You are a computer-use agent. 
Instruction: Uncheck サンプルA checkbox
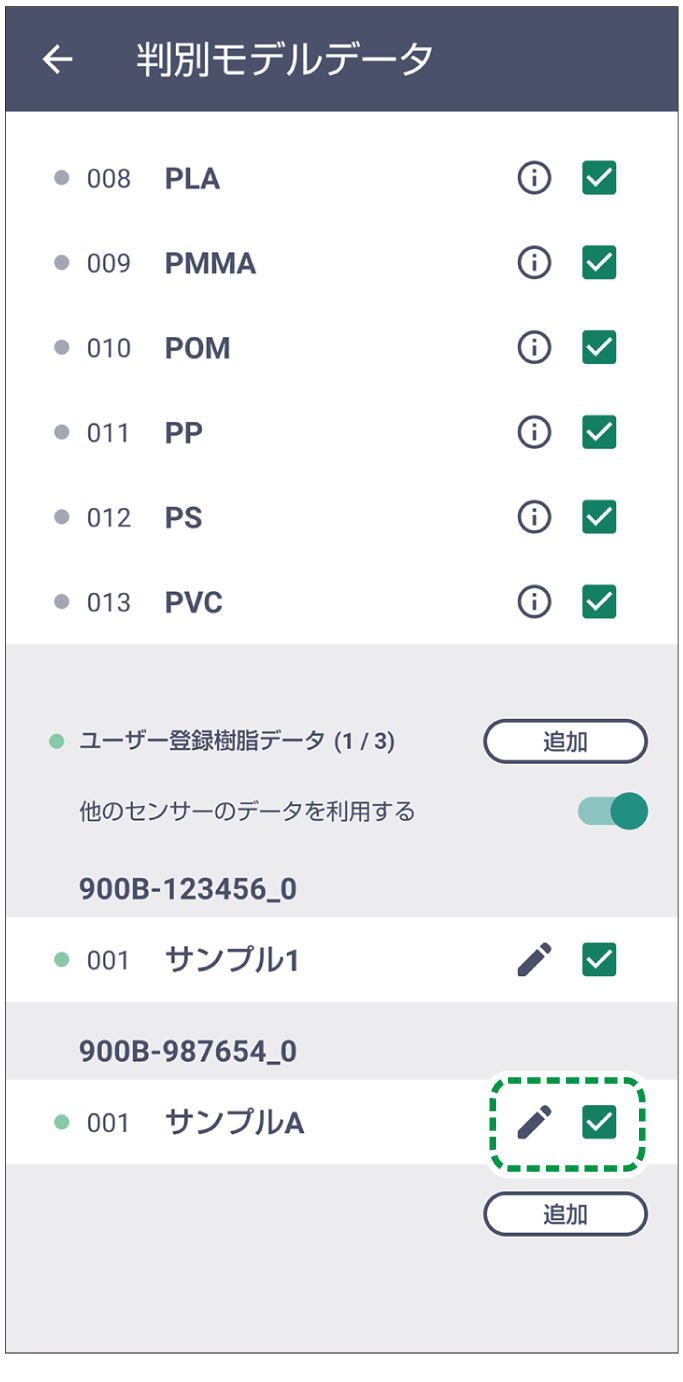point(599,1123)
